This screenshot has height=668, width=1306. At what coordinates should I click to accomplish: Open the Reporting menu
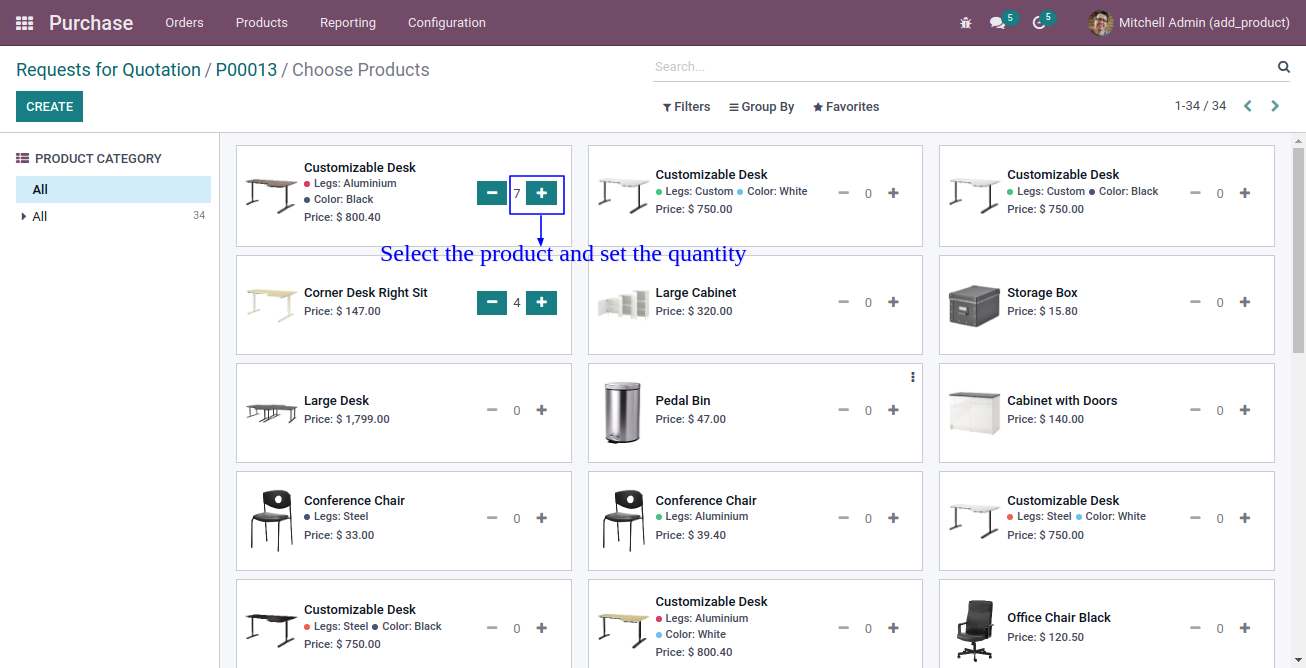[348, 23]
